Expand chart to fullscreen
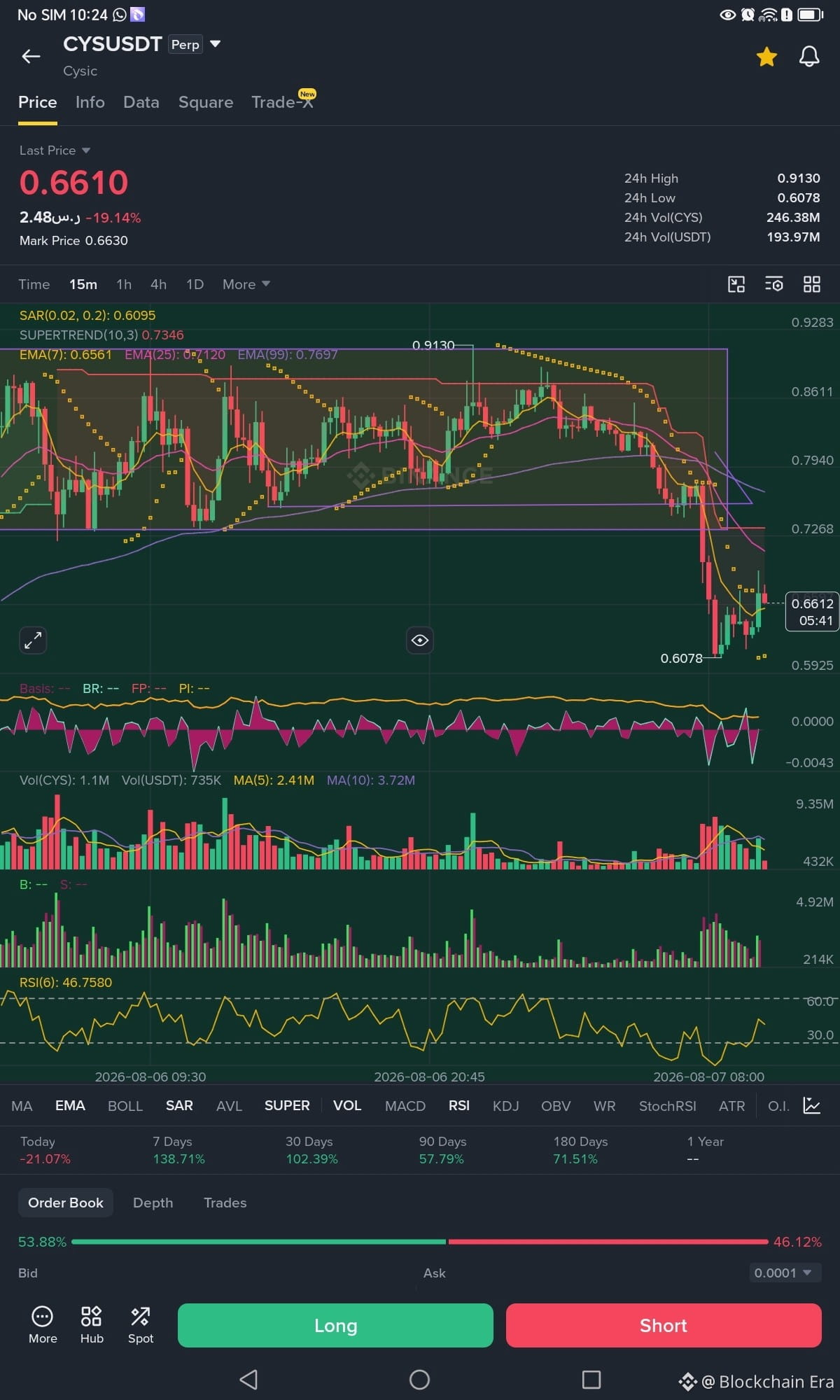840x1400 pixels. click(x=33, y=640)
